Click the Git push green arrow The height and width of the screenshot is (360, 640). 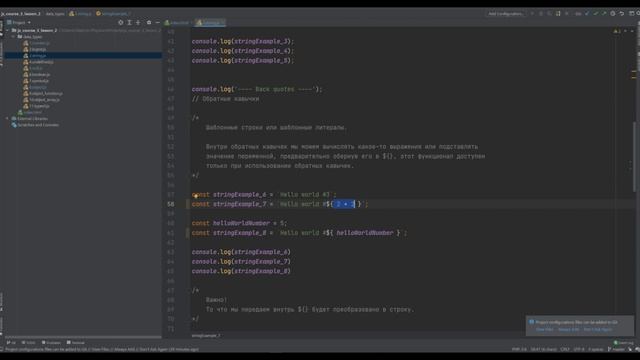coord(604,13)
